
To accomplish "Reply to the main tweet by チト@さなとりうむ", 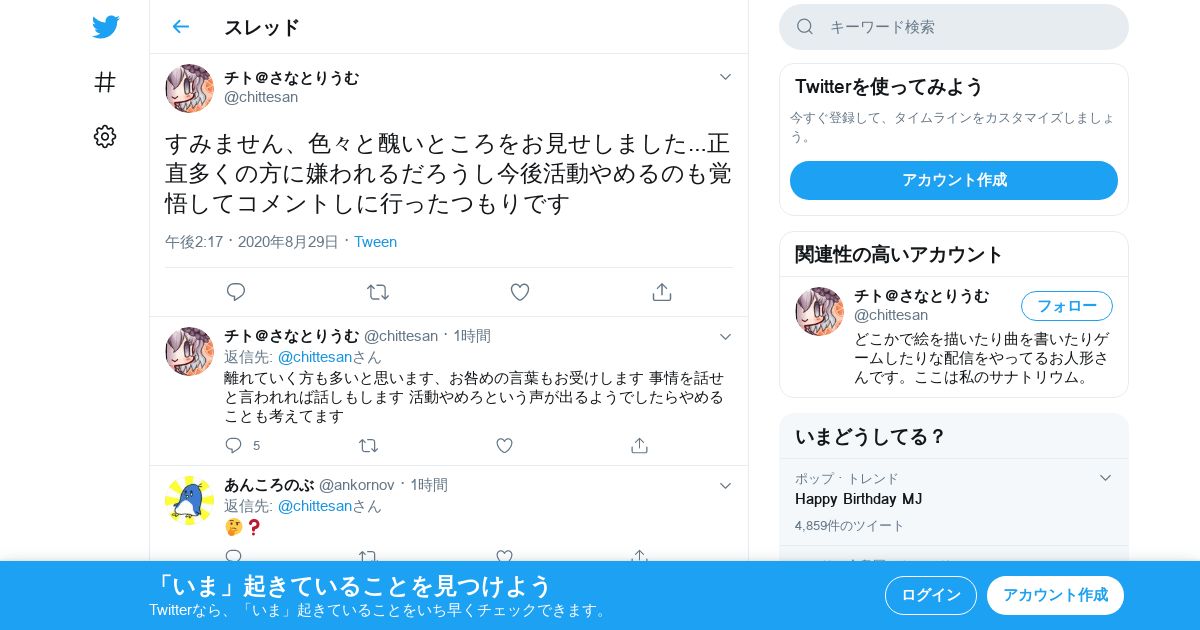I will [236, 292].
